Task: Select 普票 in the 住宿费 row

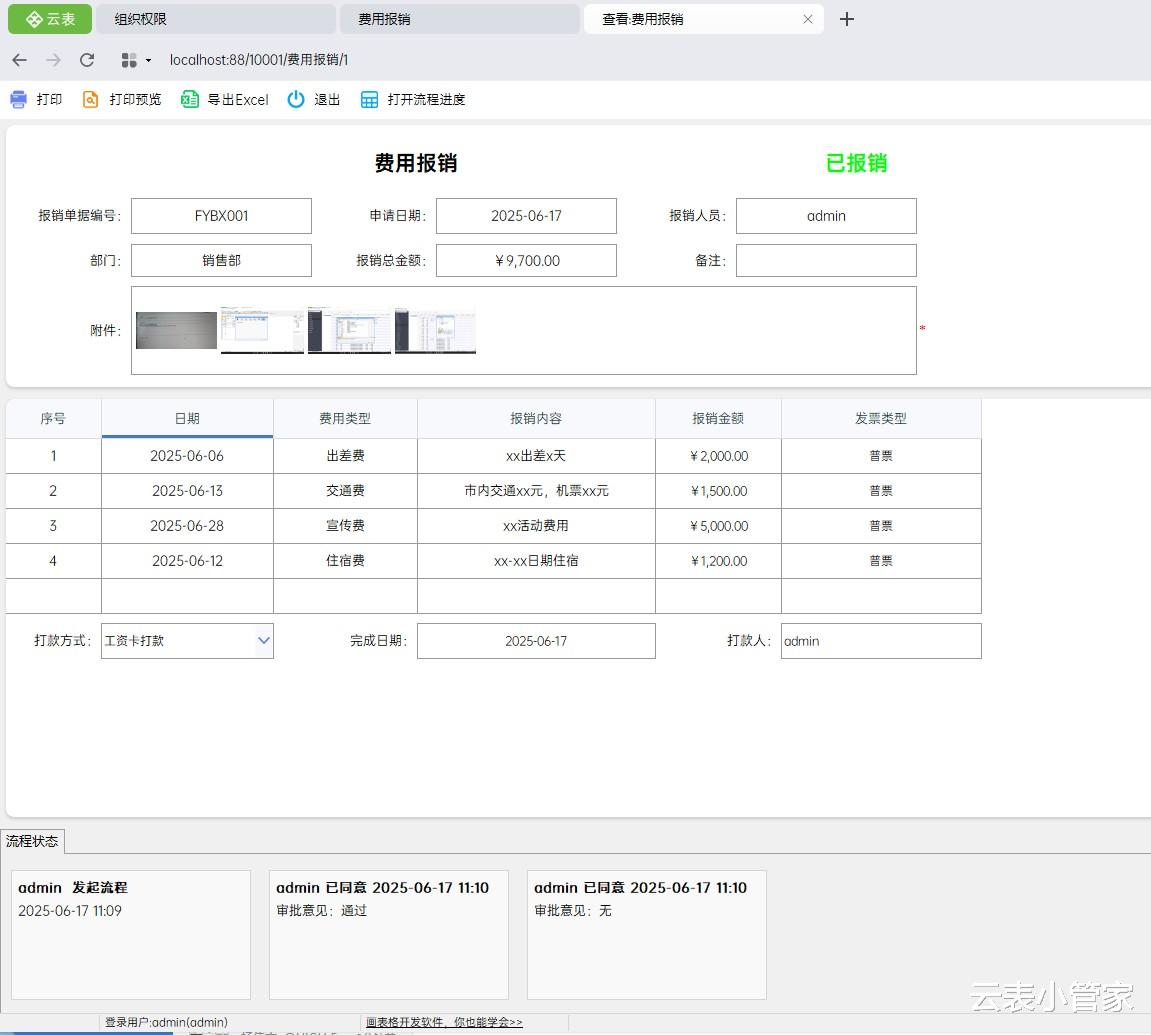Action: tap(881, 561)
